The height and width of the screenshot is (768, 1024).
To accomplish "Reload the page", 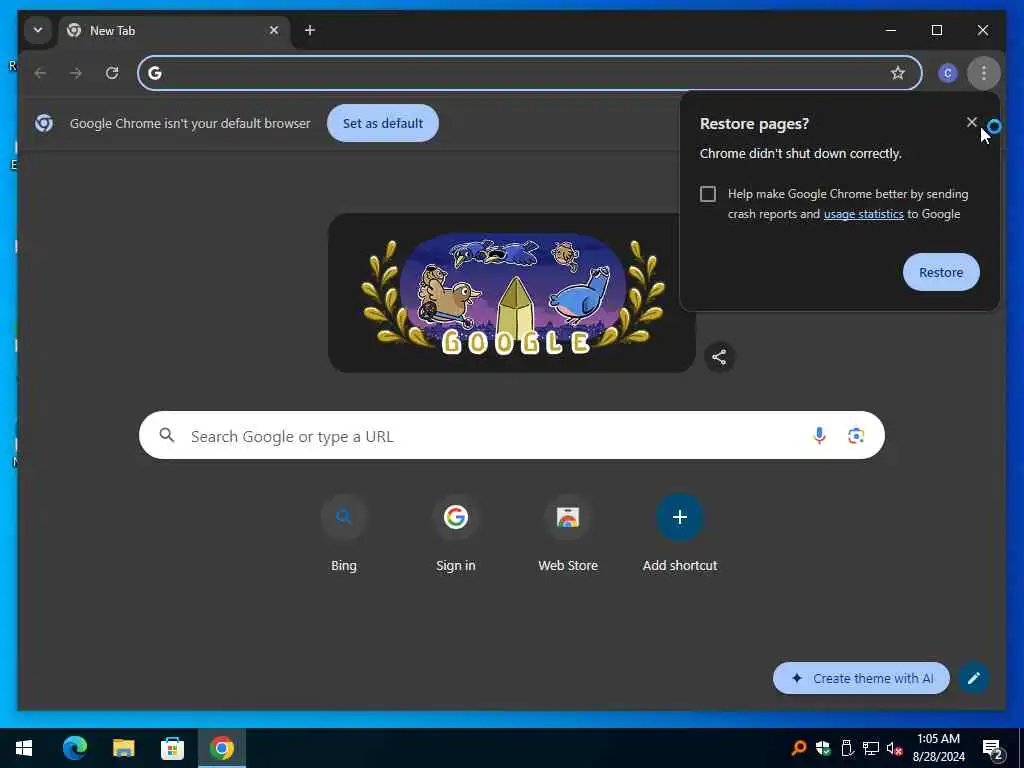I will pos(112,73).
